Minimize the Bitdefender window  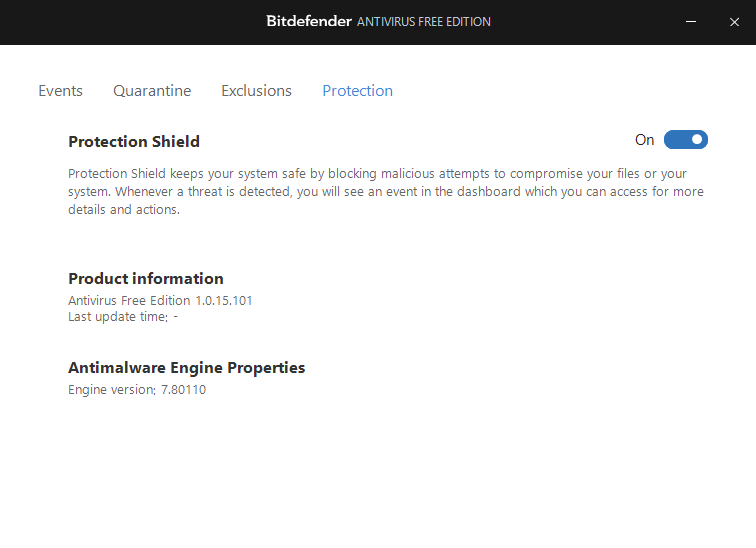(x=691, y=22)
